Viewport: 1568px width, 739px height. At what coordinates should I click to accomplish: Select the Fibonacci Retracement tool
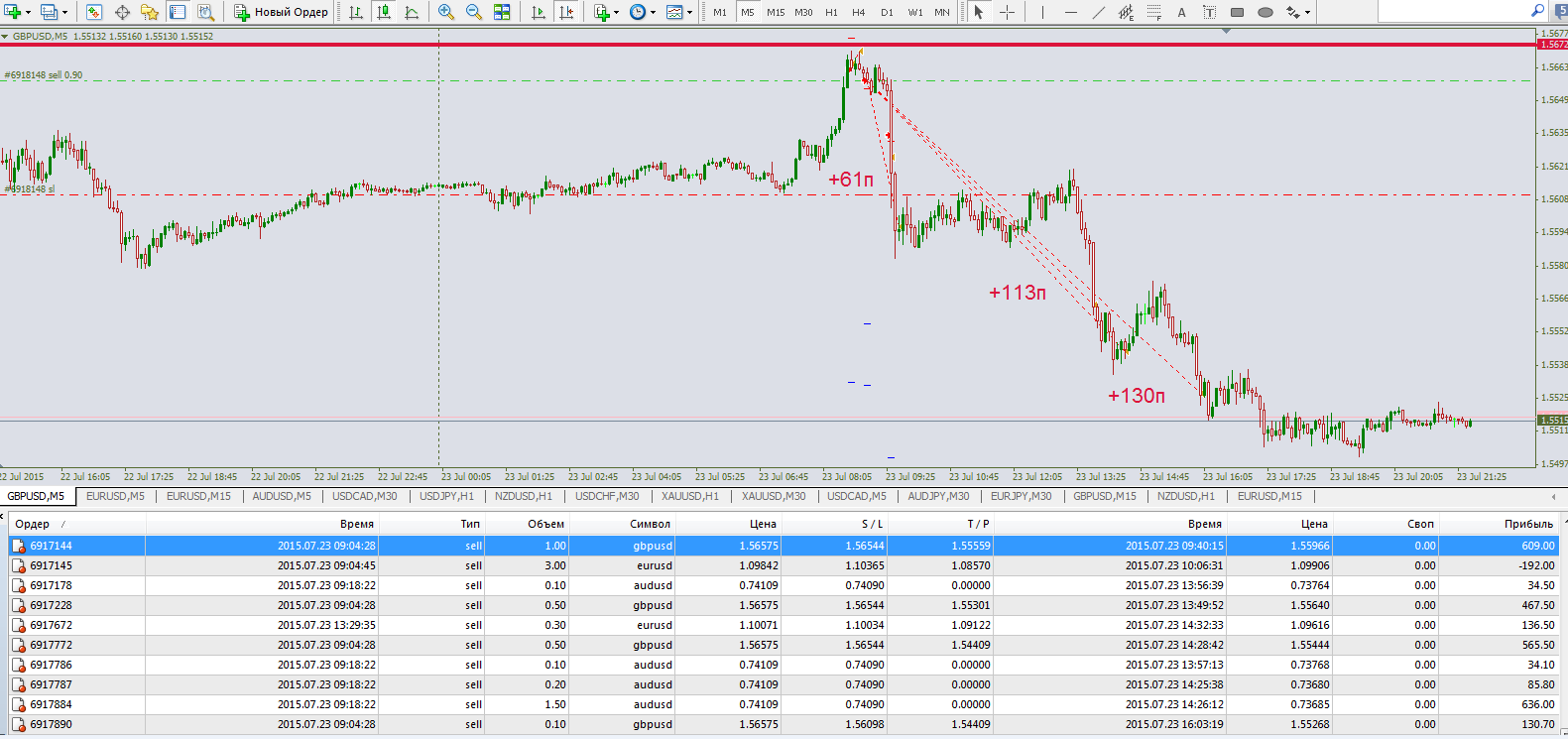[x=1153, y=12]
